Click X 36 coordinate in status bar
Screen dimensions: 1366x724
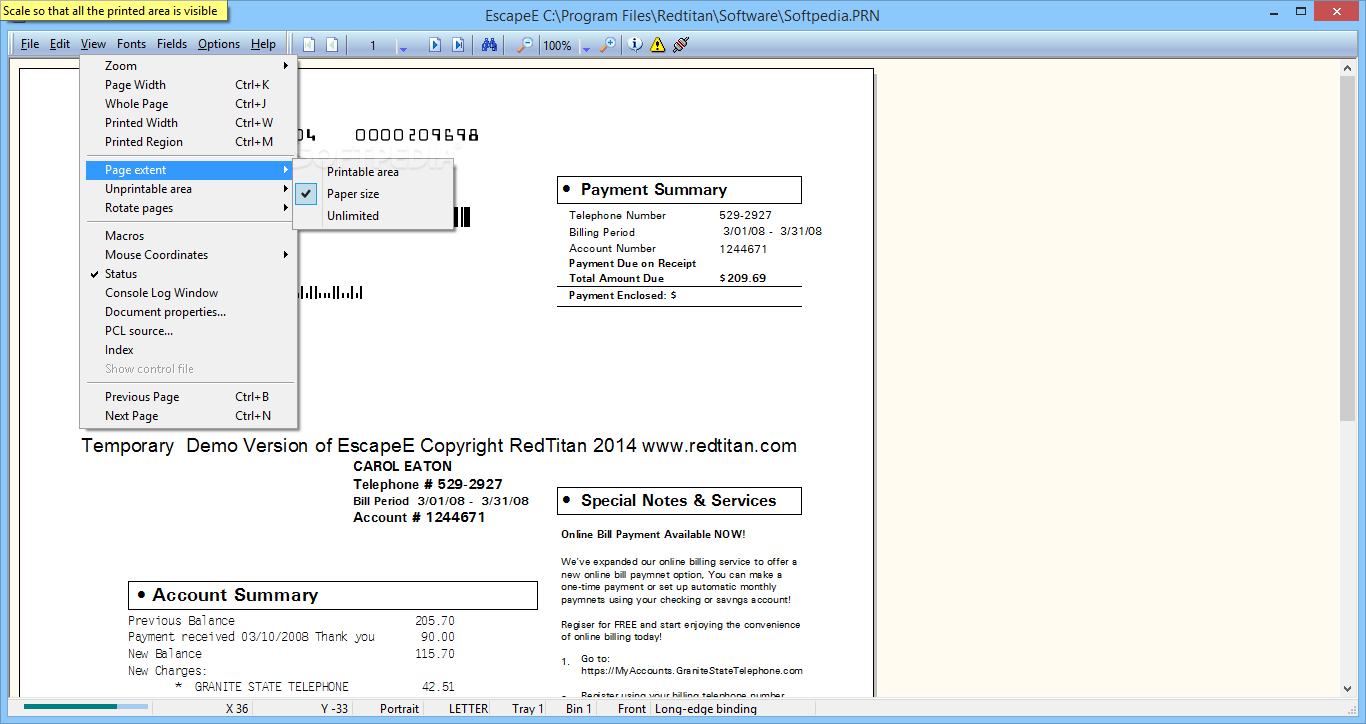click(237, 709)
